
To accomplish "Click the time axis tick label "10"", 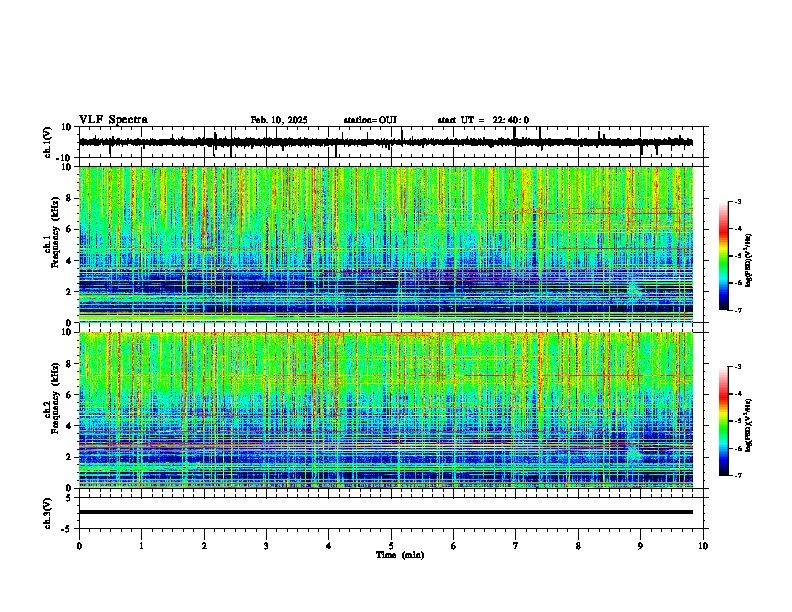I will [x=703, y=546].
